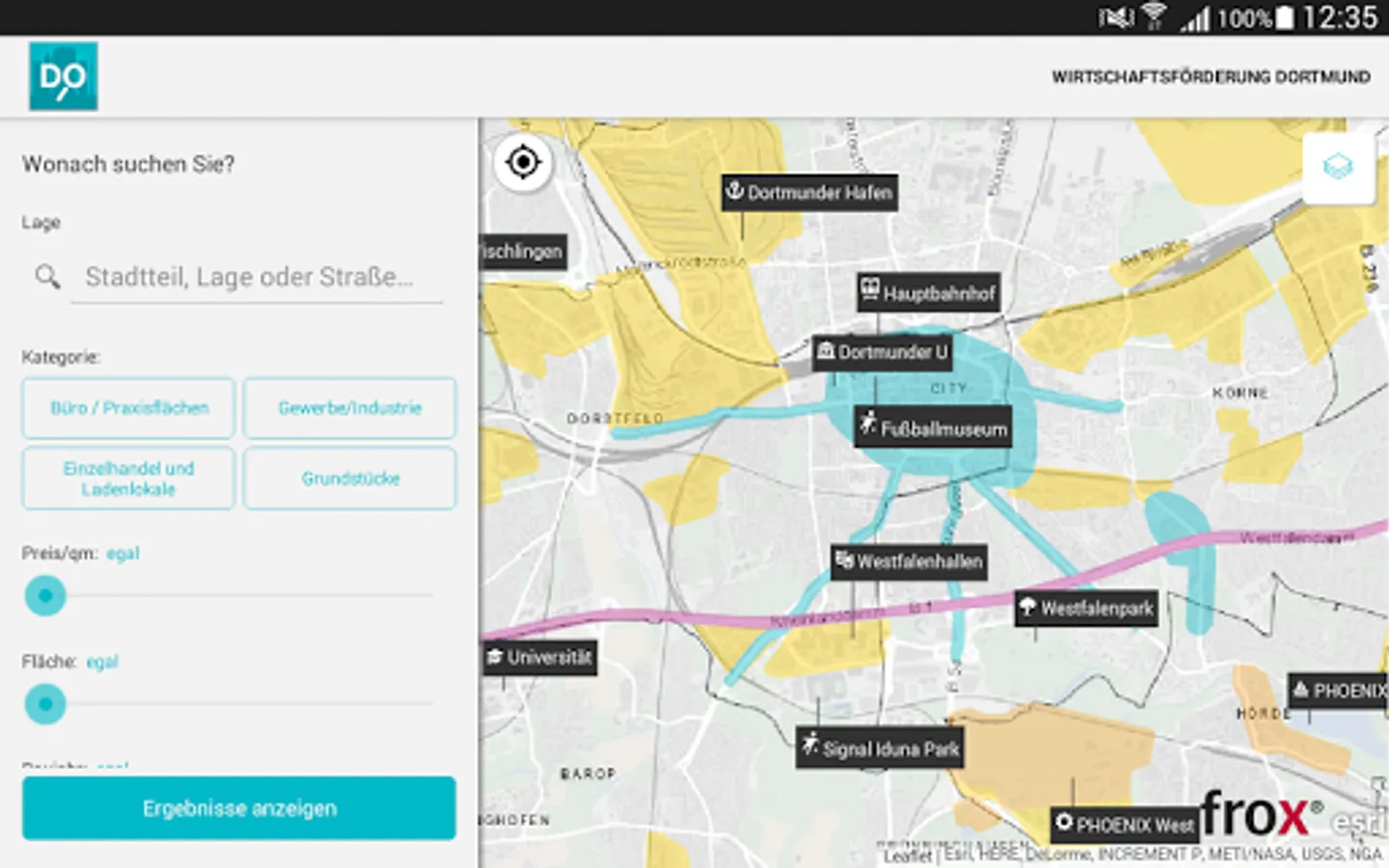Click the search magnifier icon
Viewport: 1389px width, 868px height.
(x=47, y=278)
